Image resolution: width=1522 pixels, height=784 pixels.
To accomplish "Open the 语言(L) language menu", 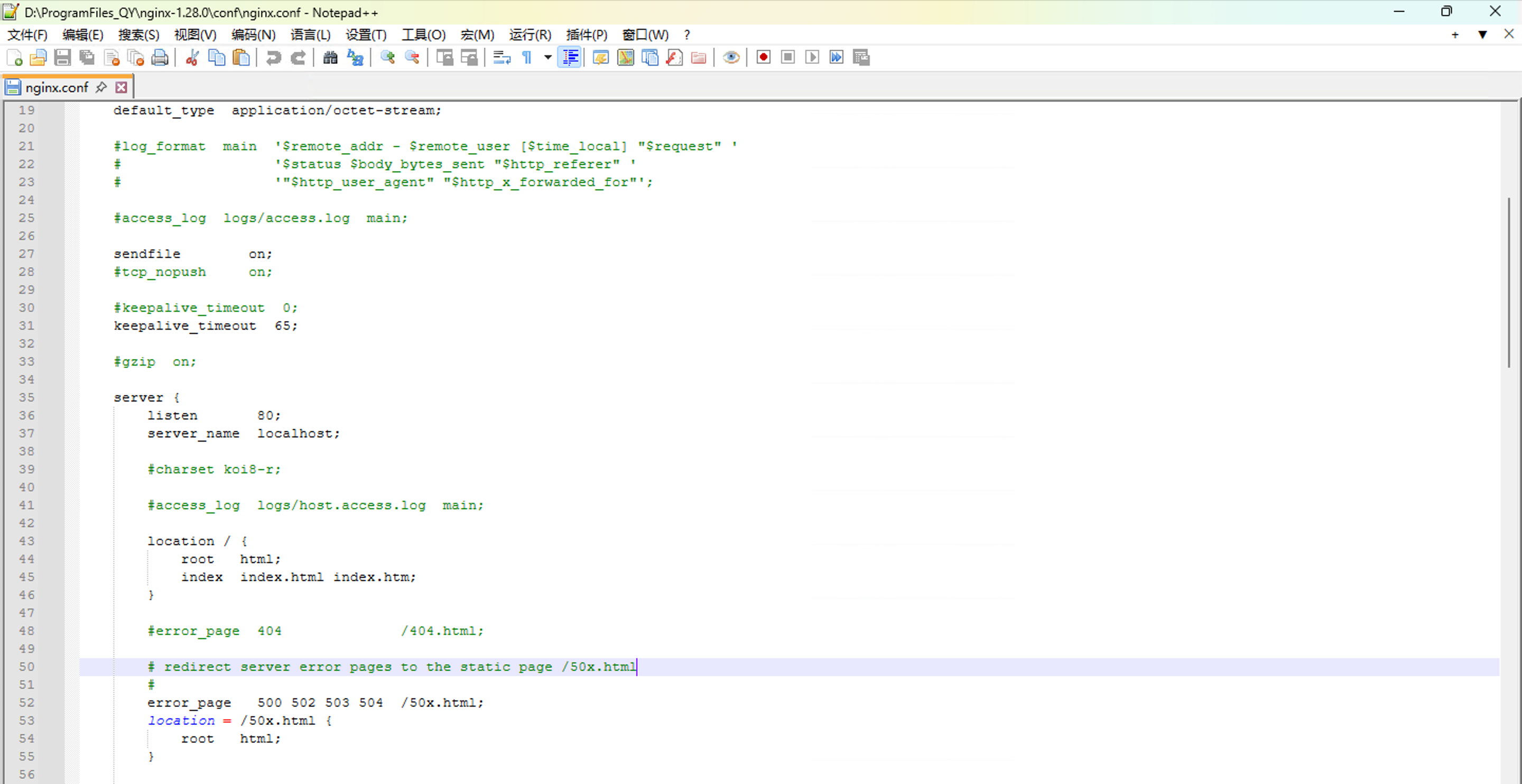I will 310,35.
